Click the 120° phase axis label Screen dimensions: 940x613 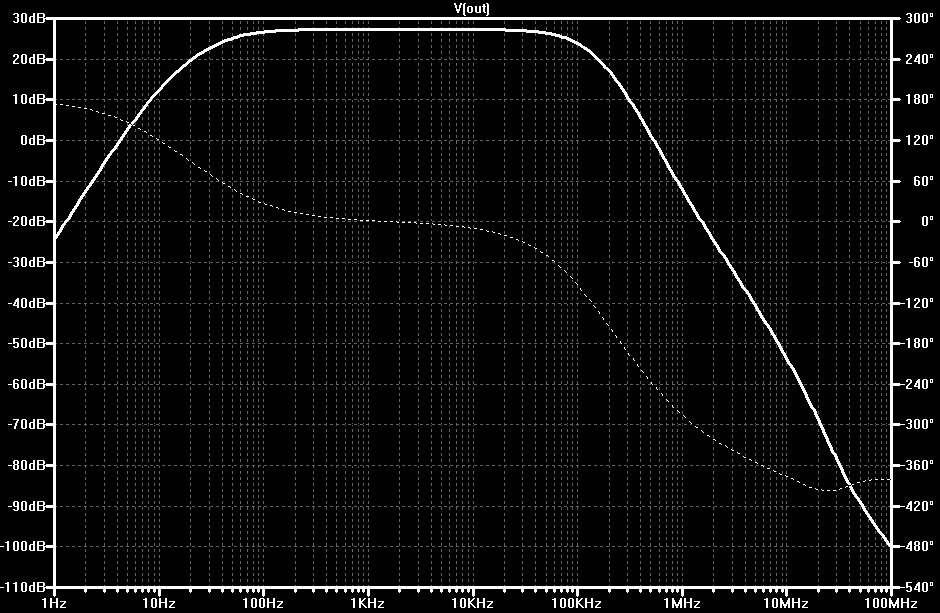919,140
